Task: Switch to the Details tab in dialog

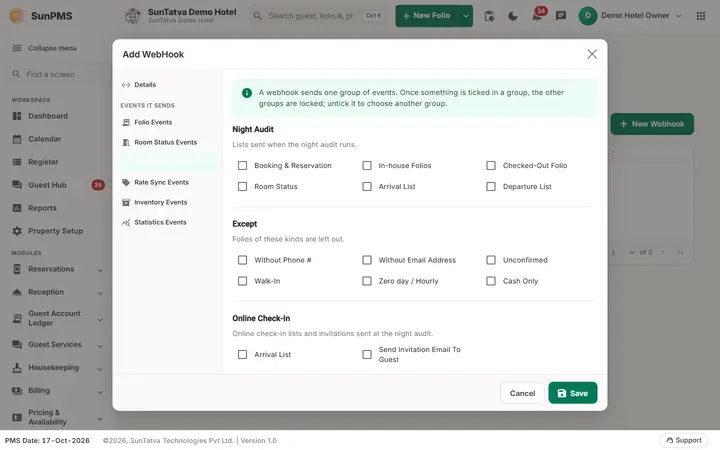Action: (166, 84)
